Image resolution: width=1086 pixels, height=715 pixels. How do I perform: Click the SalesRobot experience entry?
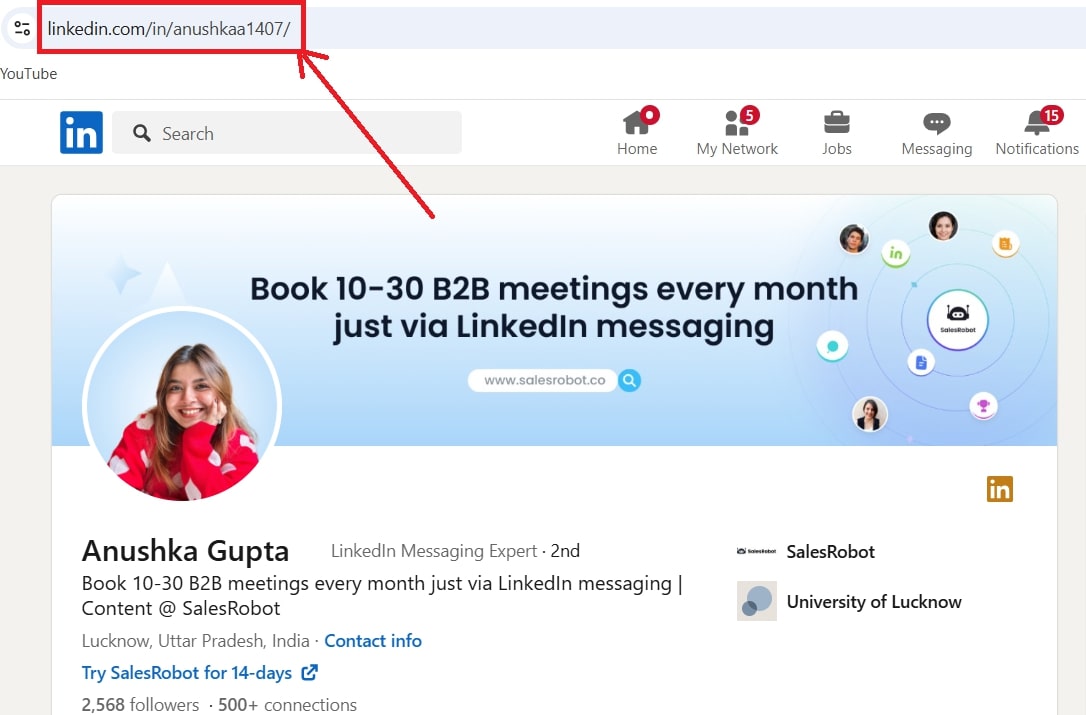830,551
